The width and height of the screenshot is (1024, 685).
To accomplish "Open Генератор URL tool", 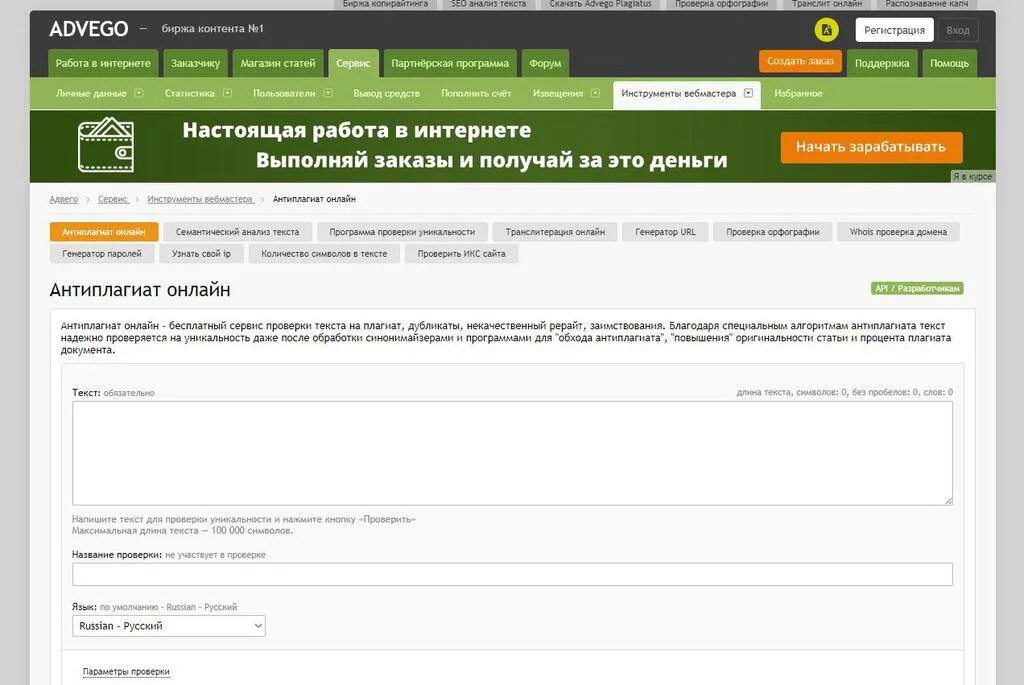I will point(665,232).
